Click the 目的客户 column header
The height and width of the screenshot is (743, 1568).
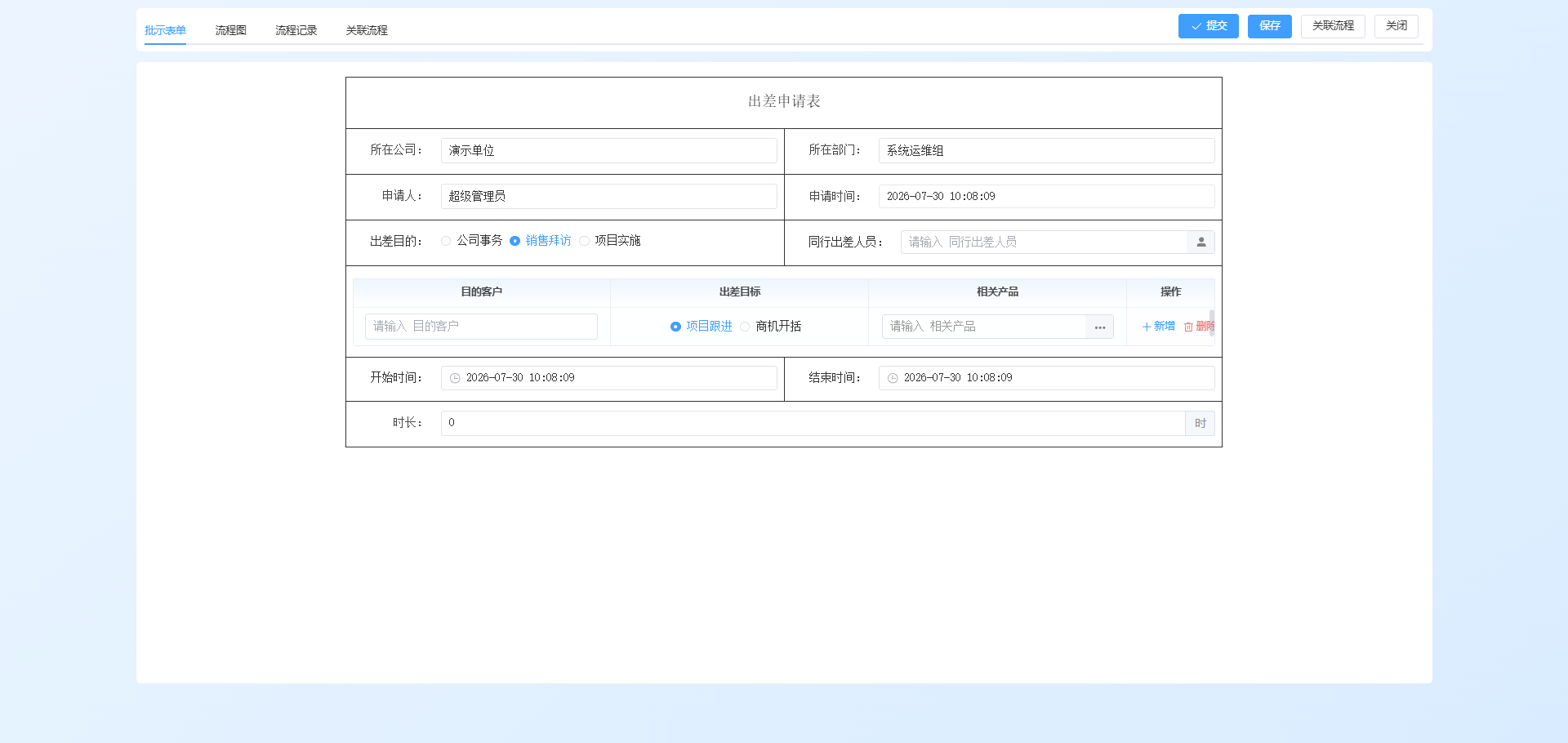point(481,292)
